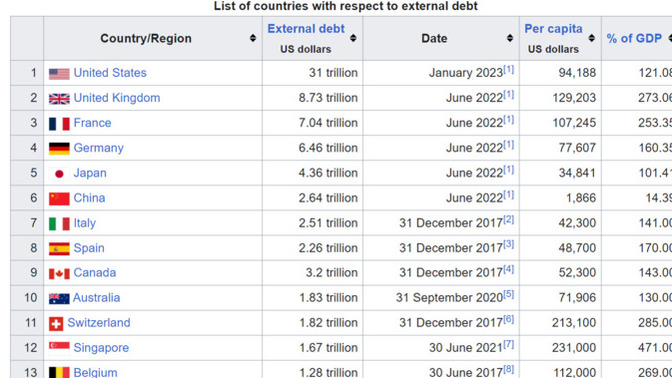The width and height of the screenshot is (672, 378).
Task: Select the '31 trillion' debt cell
Action: tap(312, 73)
